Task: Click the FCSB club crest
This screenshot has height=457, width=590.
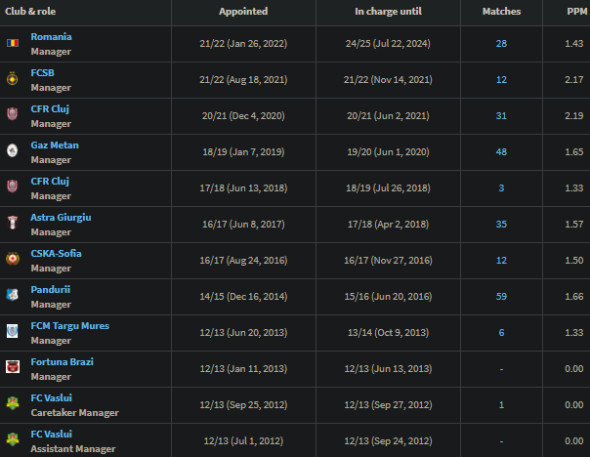Action: 12,79
